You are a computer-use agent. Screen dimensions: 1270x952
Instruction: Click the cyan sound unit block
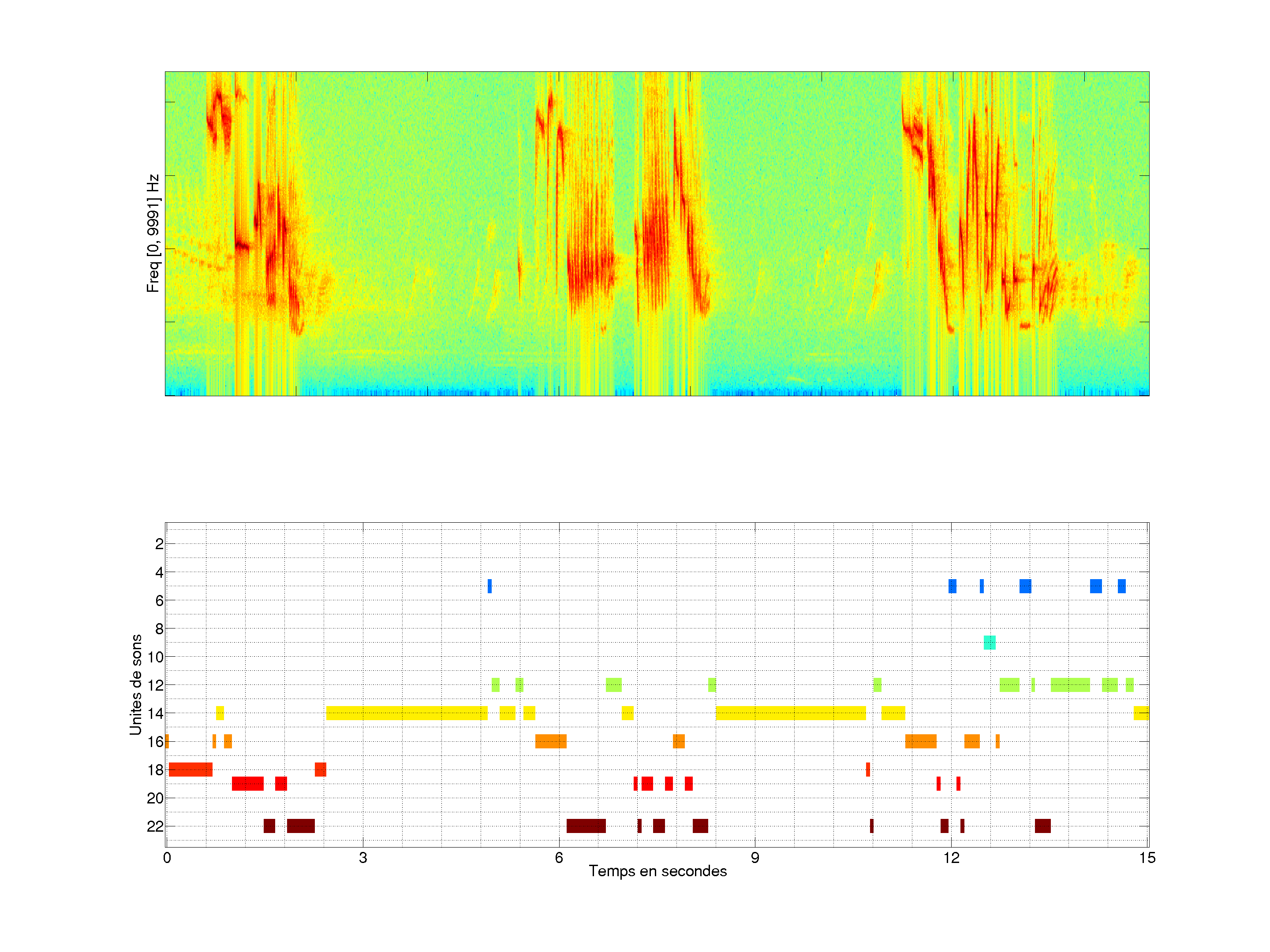click(989, 642)
